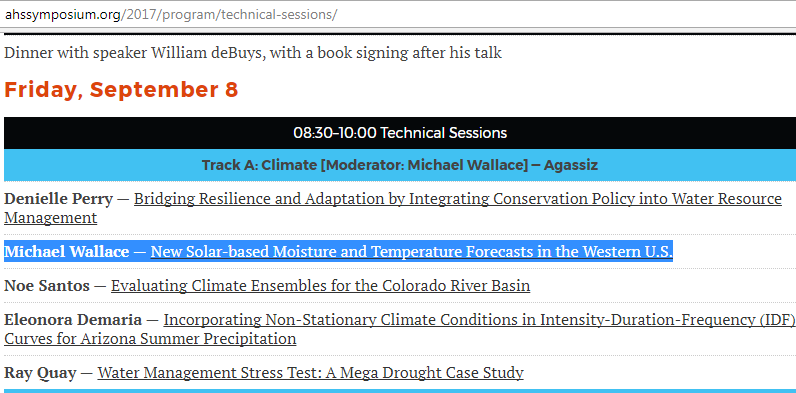Click the Friday, September 8 heading
This screenshot has height=393, width=796.
(x=121, y=89)
